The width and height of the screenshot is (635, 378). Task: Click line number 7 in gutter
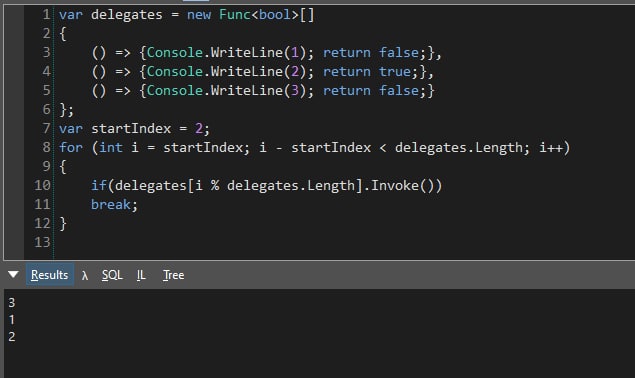(x=46, y=128)
